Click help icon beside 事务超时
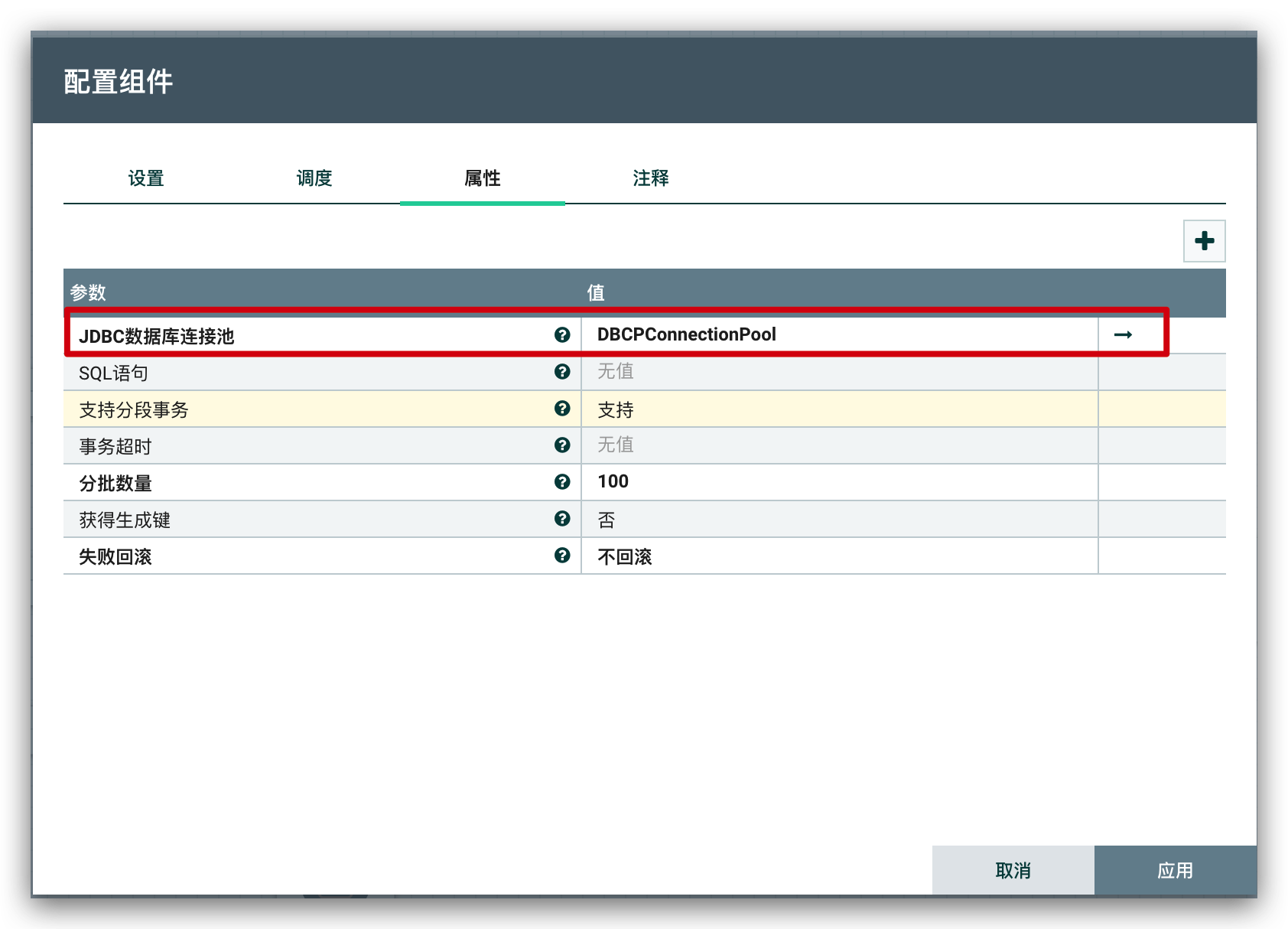 [562, 445]
